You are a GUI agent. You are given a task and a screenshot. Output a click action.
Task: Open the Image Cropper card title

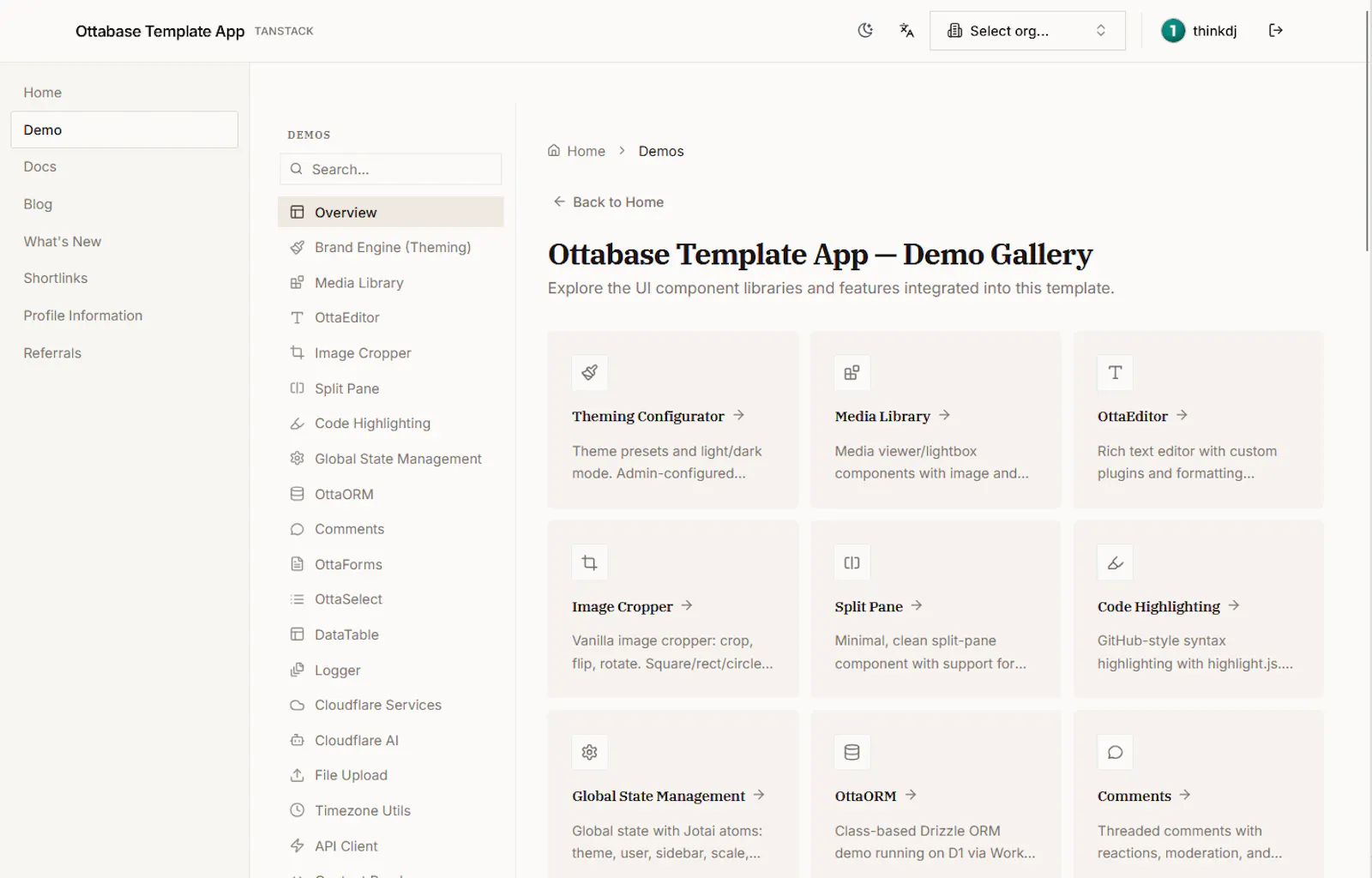623,606
